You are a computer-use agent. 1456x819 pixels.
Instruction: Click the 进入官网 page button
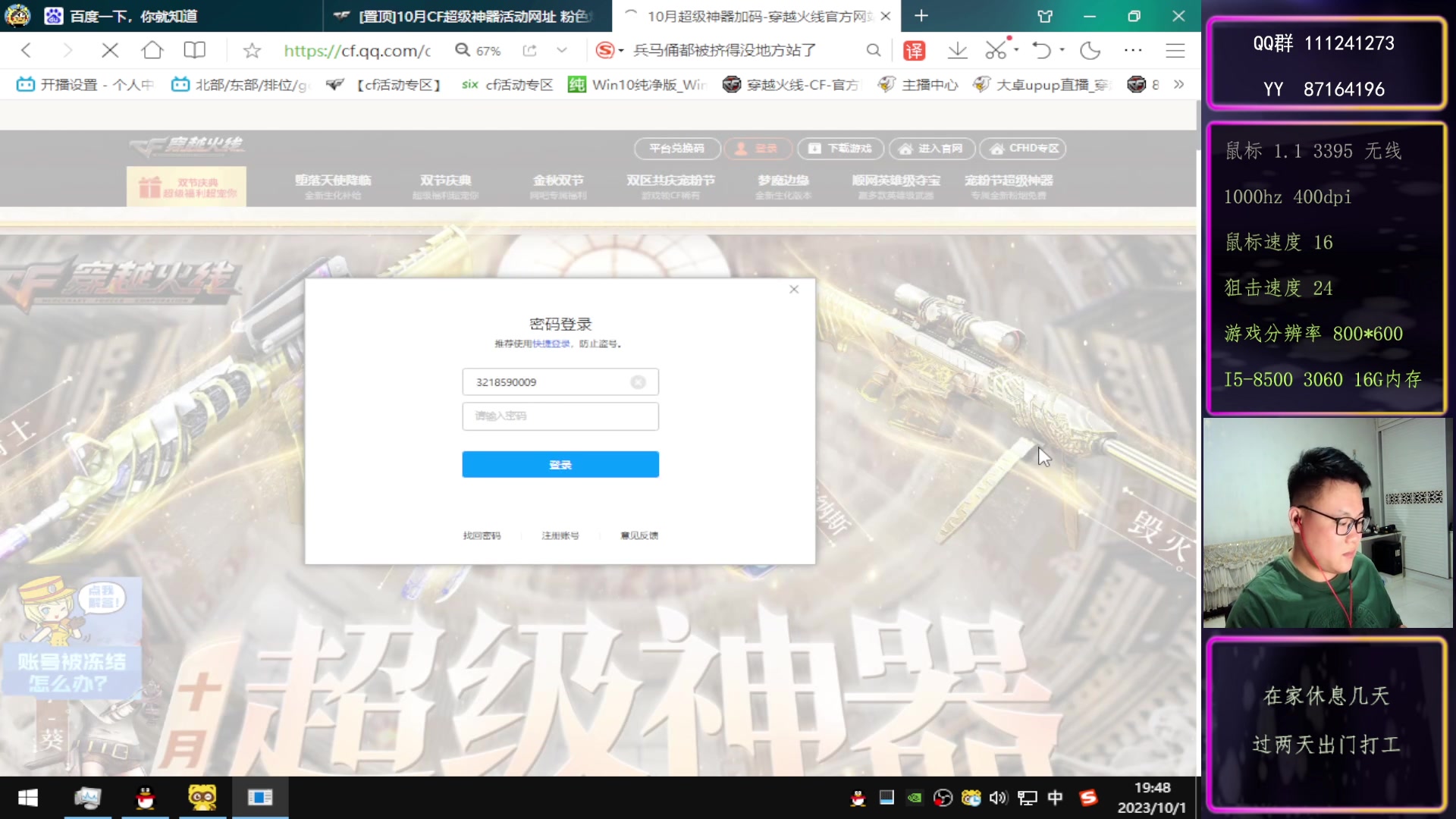932,149
